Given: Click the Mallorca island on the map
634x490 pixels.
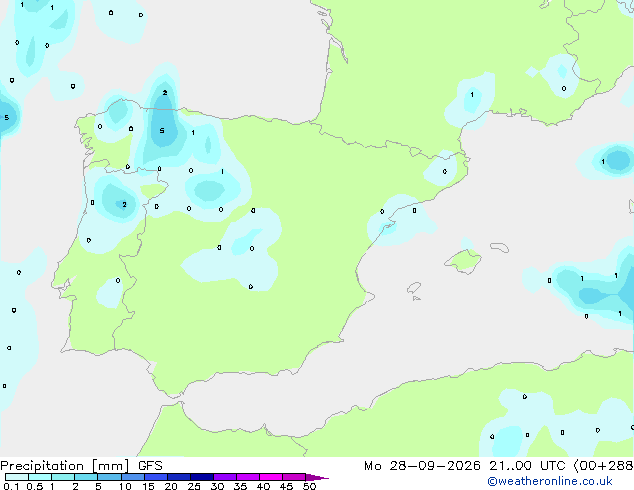Looking at the screenshot, I should pyautogui.click(x=463, y=261).
